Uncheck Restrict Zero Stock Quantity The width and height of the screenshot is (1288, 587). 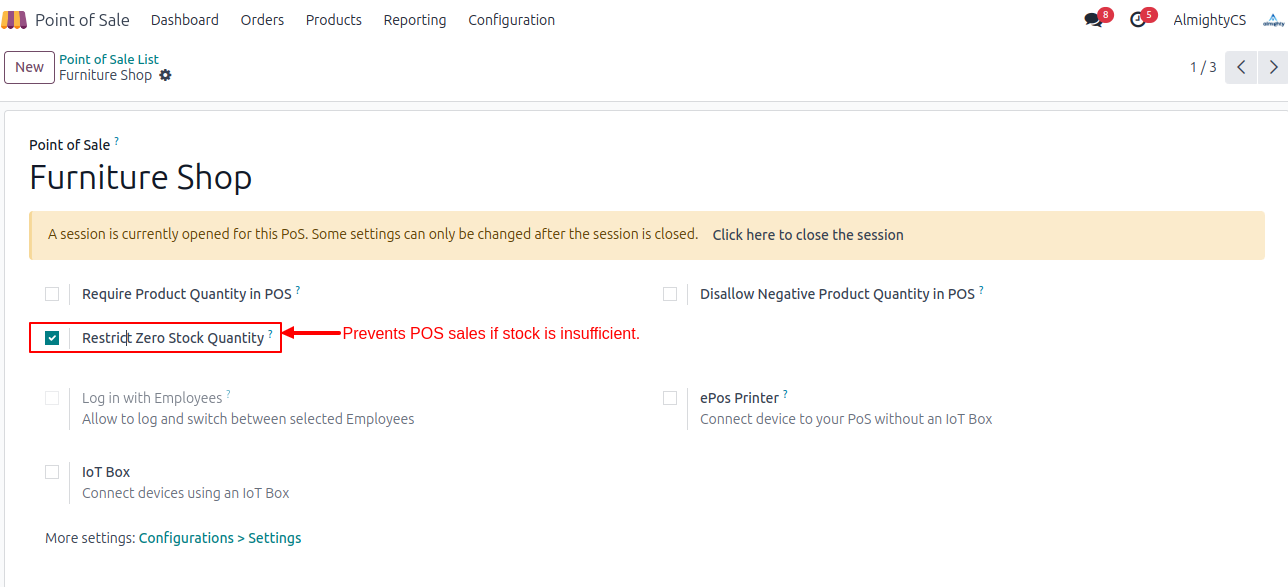[x=52, y=338]
